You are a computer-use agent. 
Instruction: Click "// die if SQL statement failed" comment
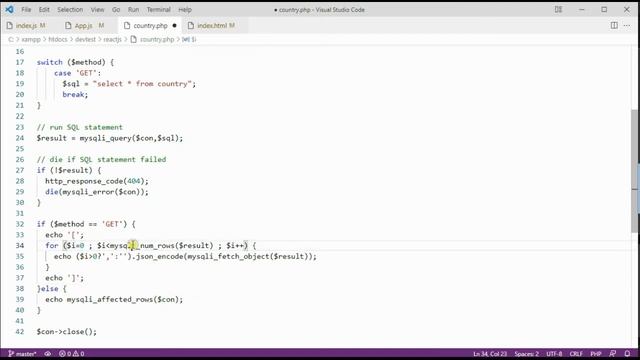pos(101,159)
